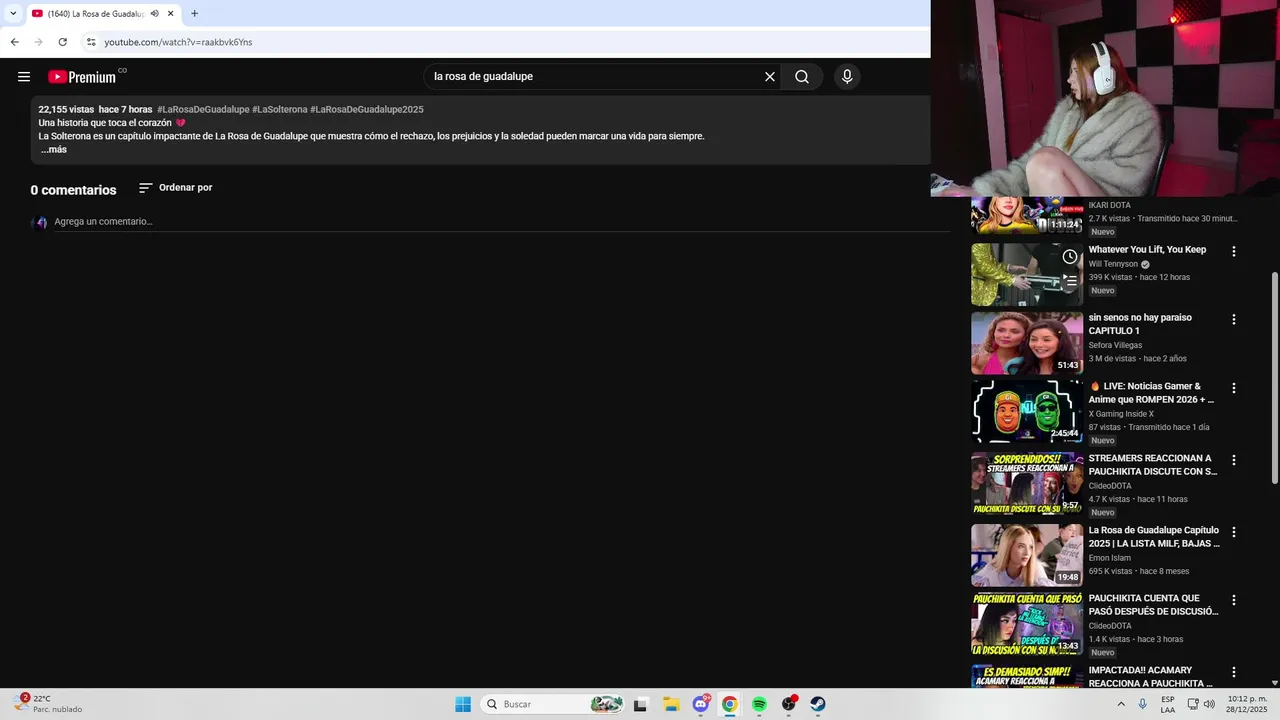This screenshot has height=720, width=1280.
Task: Open La Rosa de Guadalupe 19:48 thumbnail
Action: pyautogui.click(x=1027, y=555)
